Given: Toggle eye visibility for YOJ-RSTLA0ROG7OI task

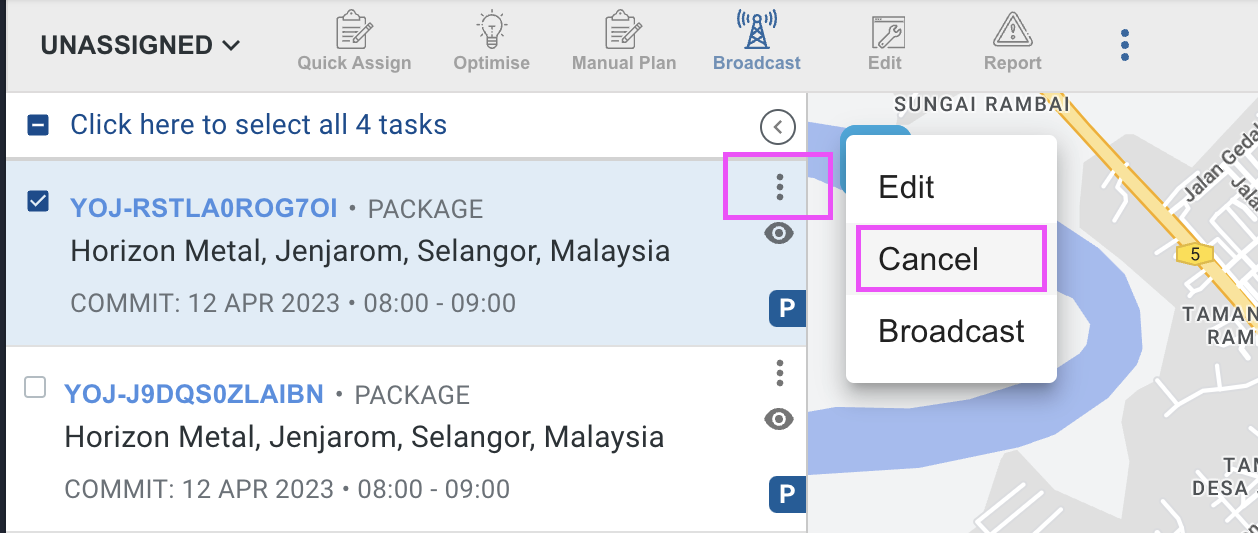Looking at the screenshot, I should pyautogui.click(x=779, y=234).
